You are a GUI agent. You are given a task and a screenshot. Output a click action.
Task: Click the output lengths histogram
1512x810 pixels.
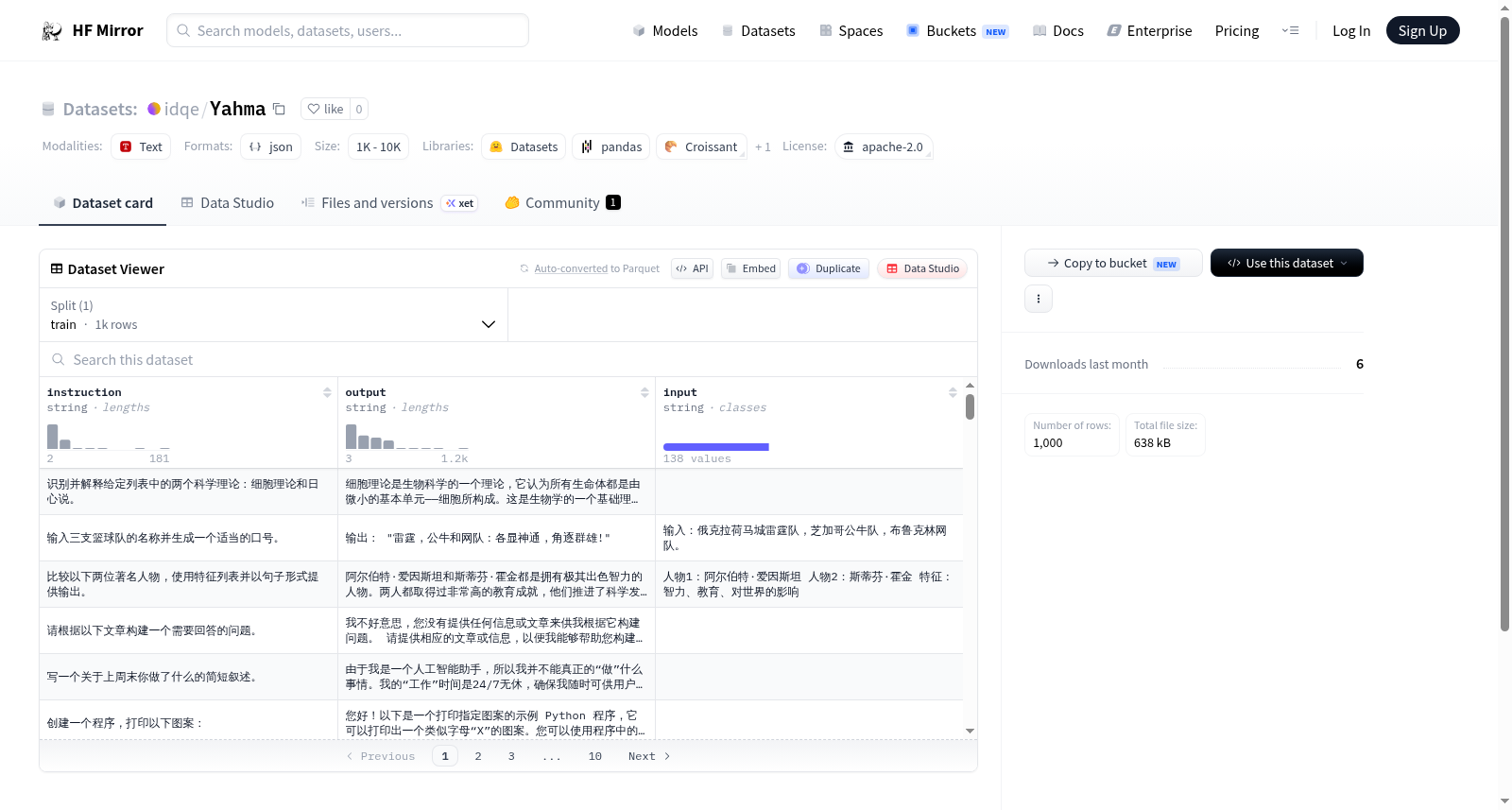(x=407, y=437)
